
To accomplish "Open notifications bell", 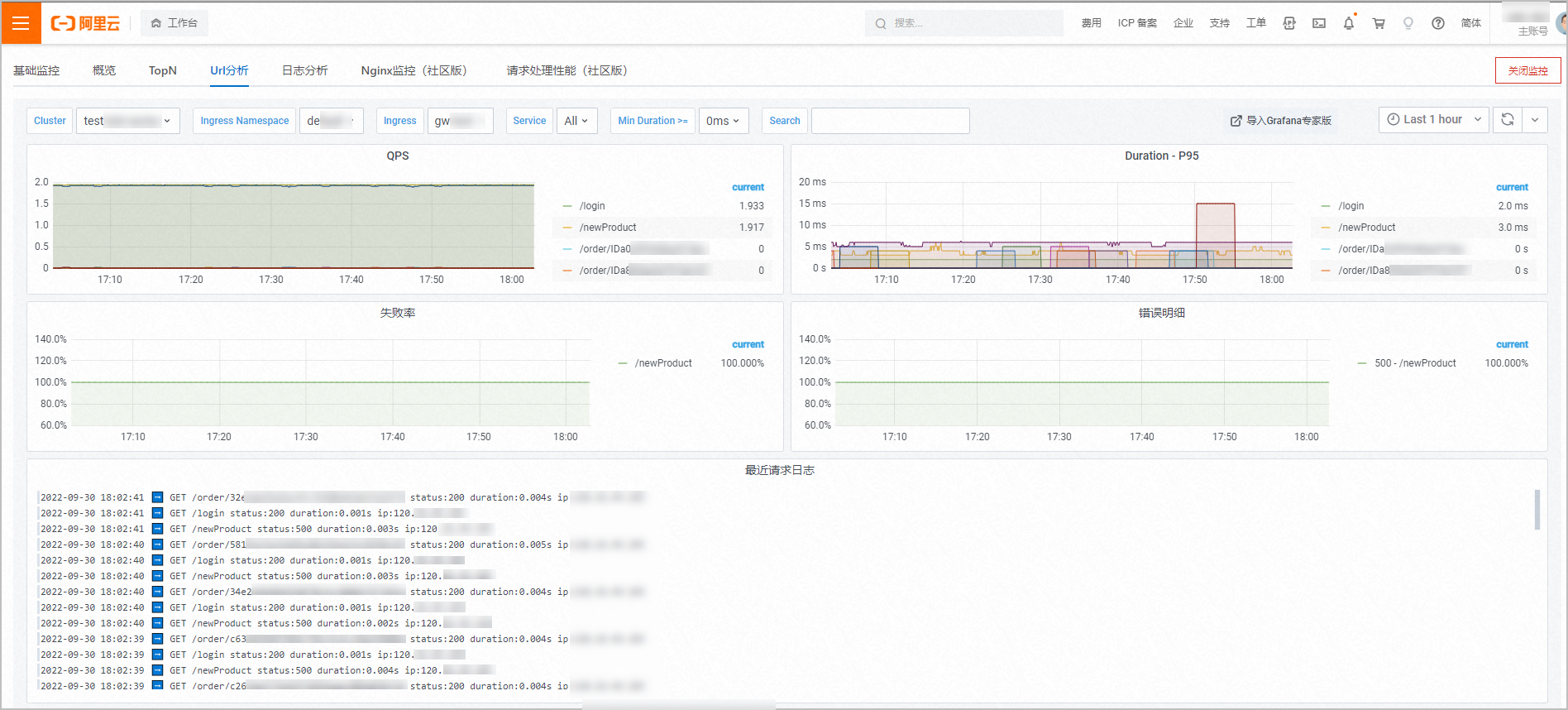I will (x=1349, y=23).
